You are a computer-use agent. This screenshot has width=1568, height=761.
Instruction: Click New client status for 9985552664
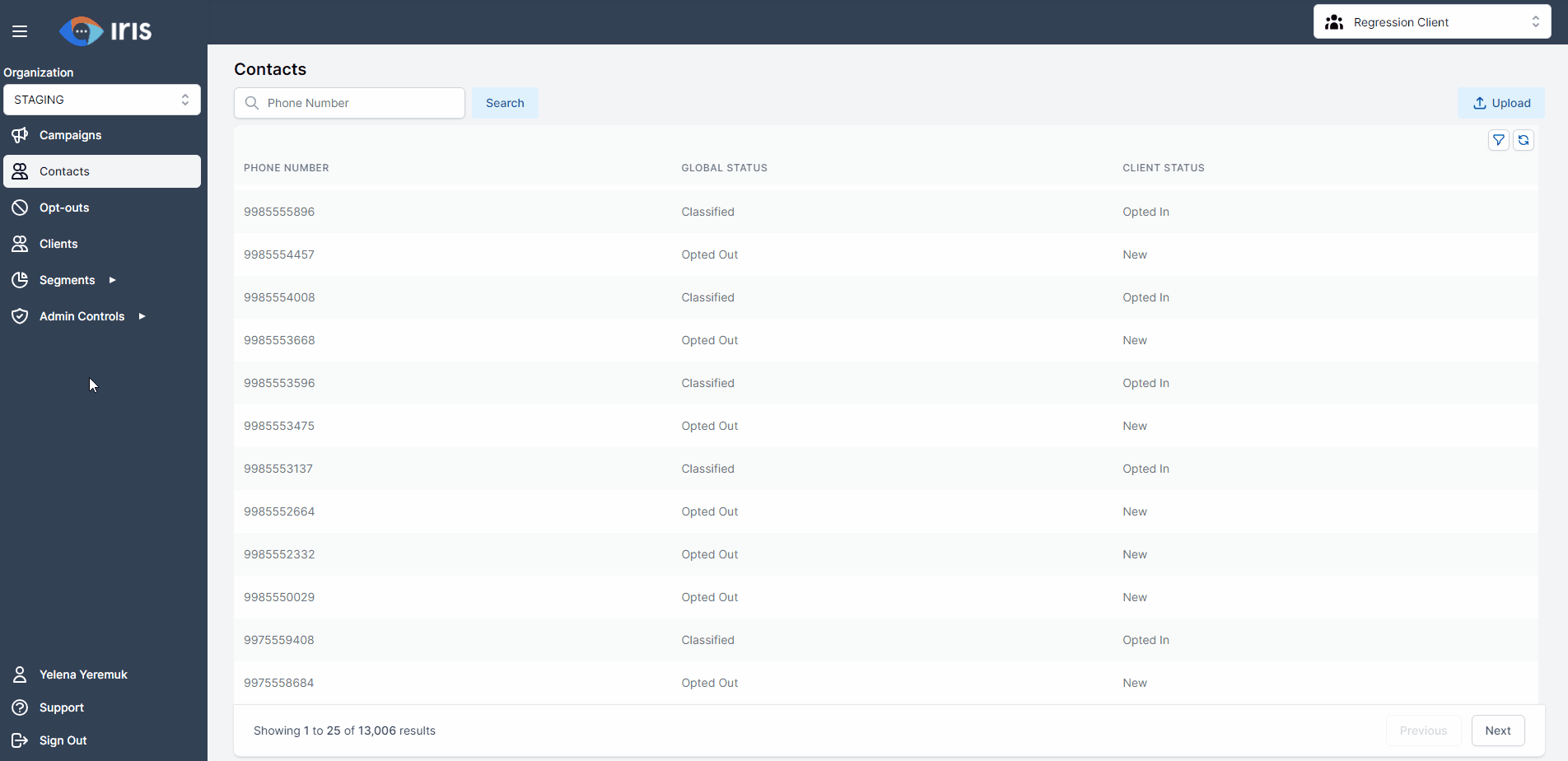1135,511
